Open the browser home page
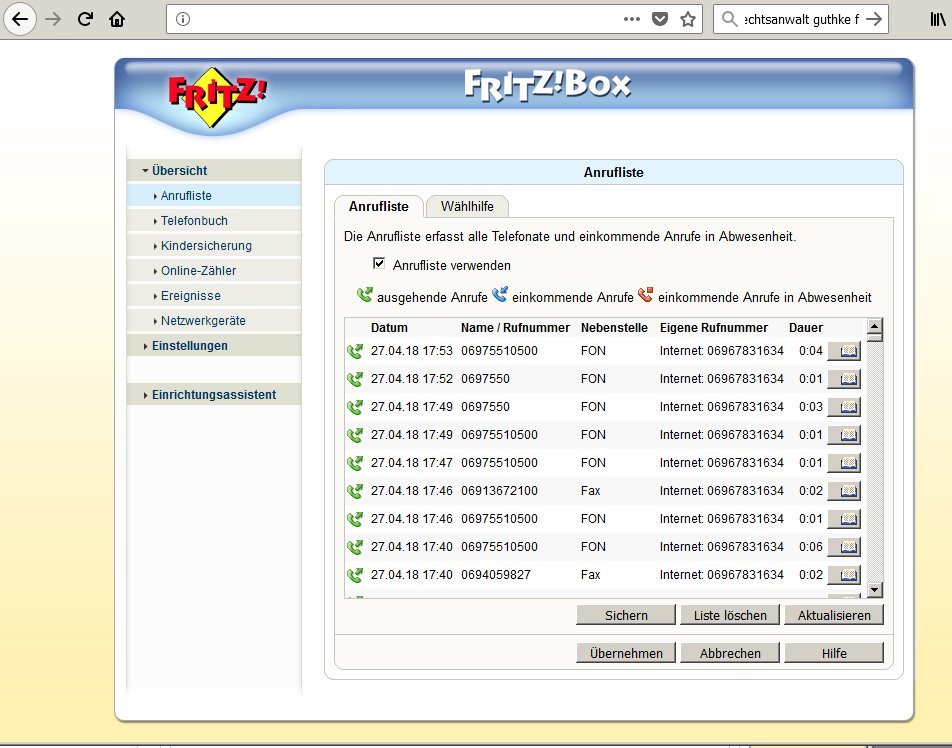Image resolution: width=952 pixels, height=748 pixels. [x=117, y=19]
